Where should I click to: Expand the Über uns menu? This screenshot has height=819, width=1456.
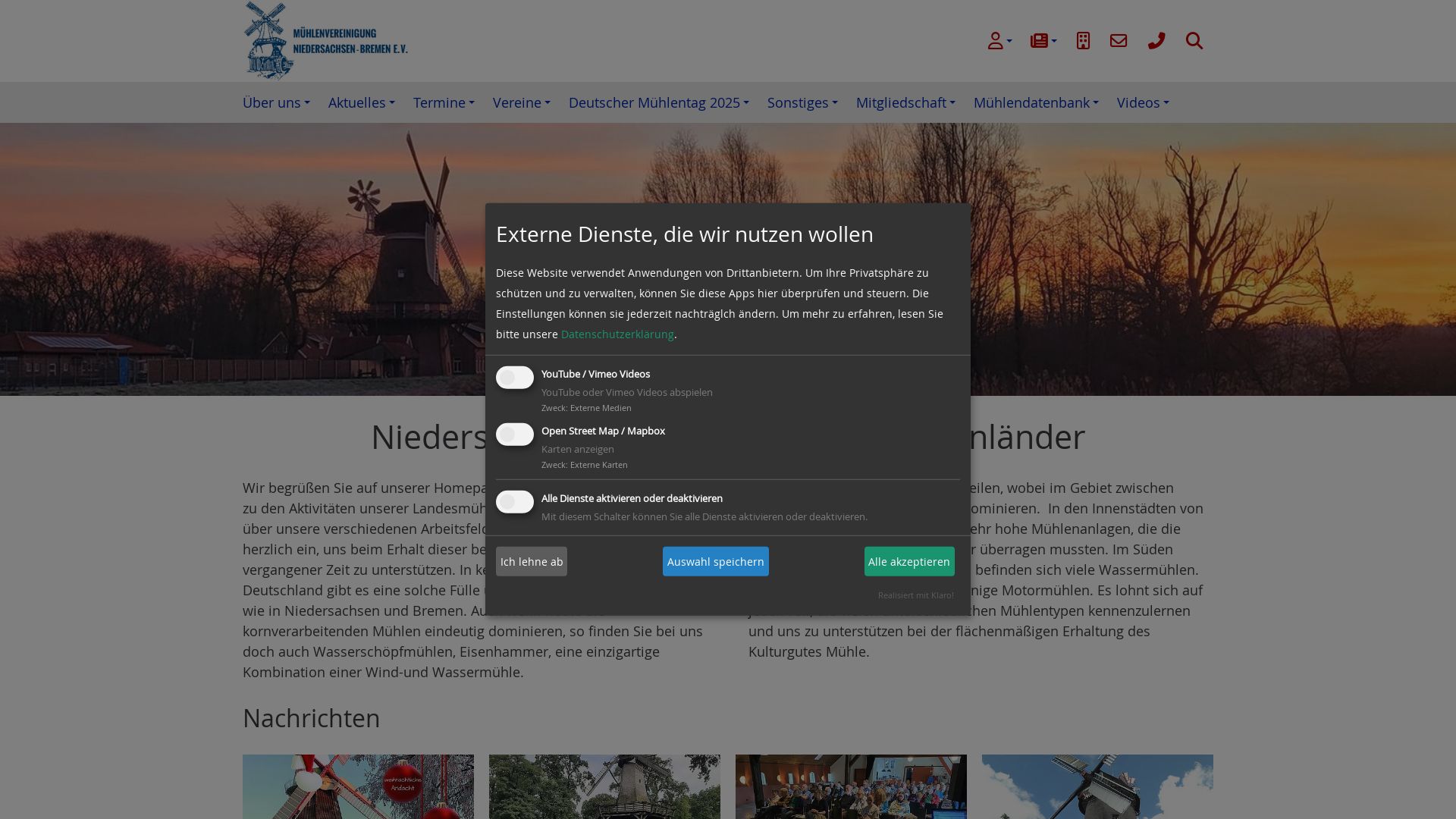276,102
